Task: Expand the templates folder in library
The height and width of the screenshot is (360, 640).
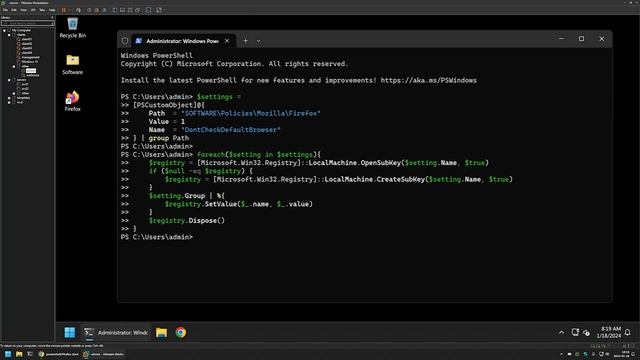Action: point(9,98)
